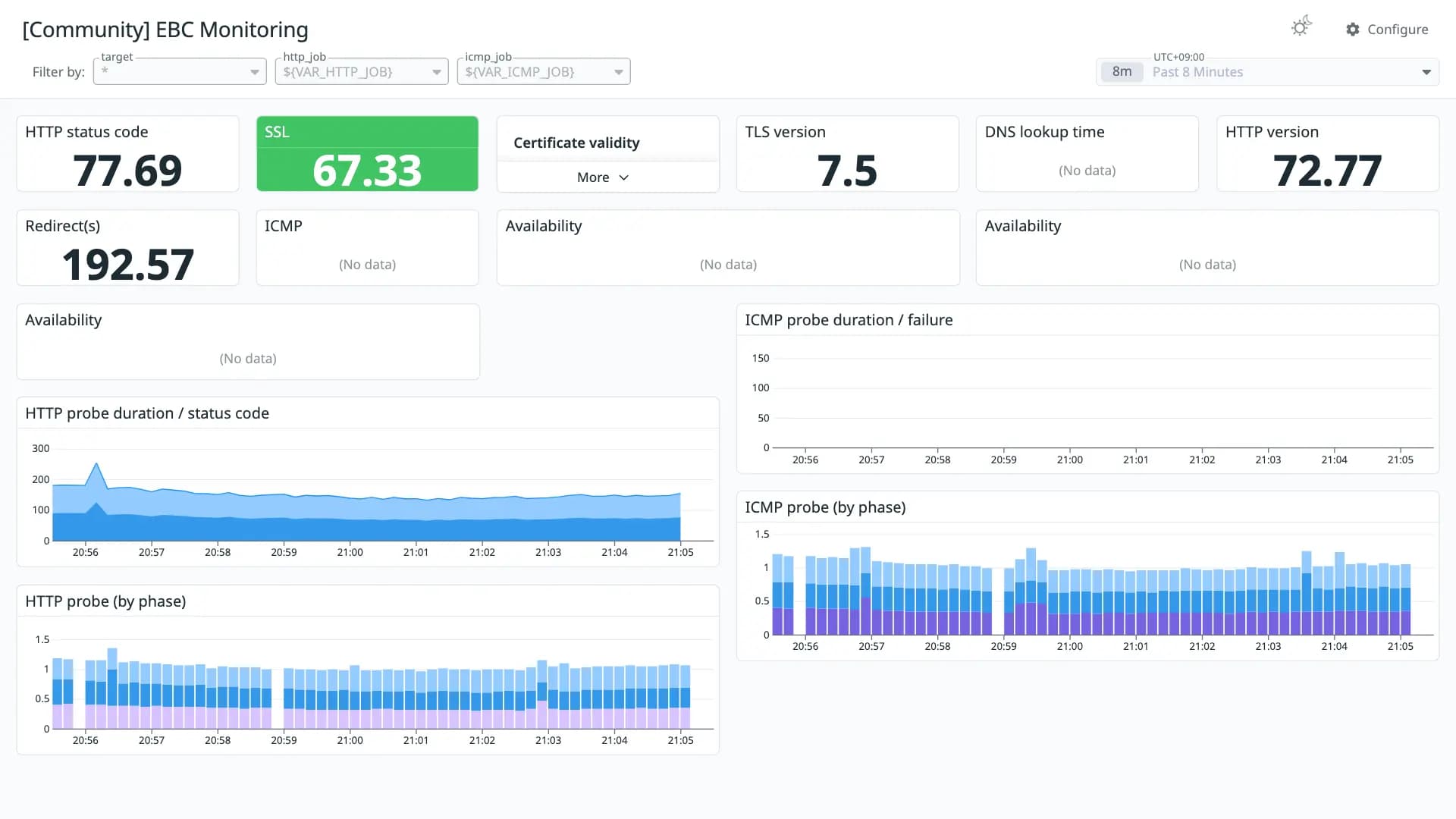Click the green SSL widget value 67.33
The image size is (1456, 819).
pos(367,171)
